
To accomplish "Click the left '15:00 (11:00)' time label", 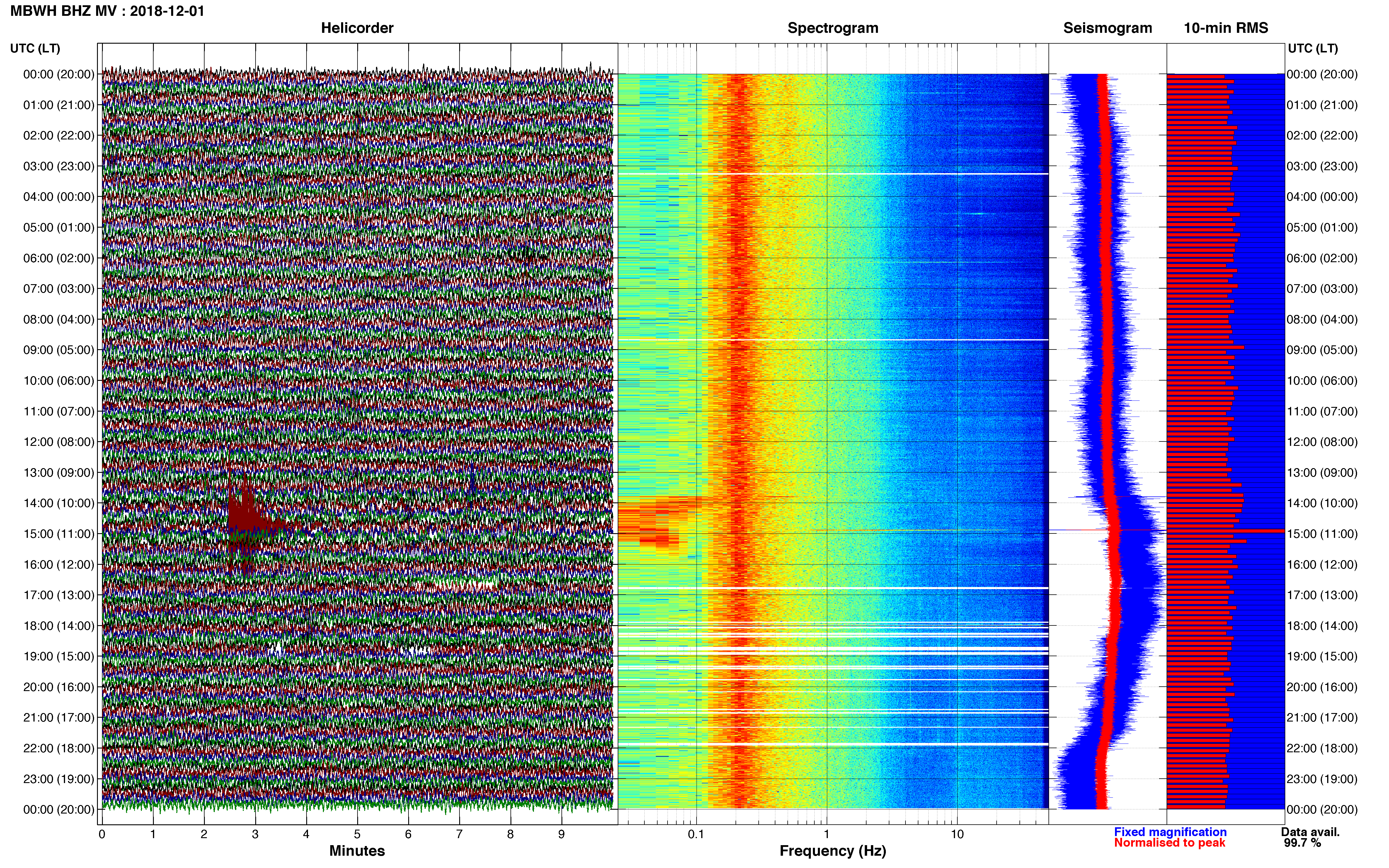I will [59, 534].
